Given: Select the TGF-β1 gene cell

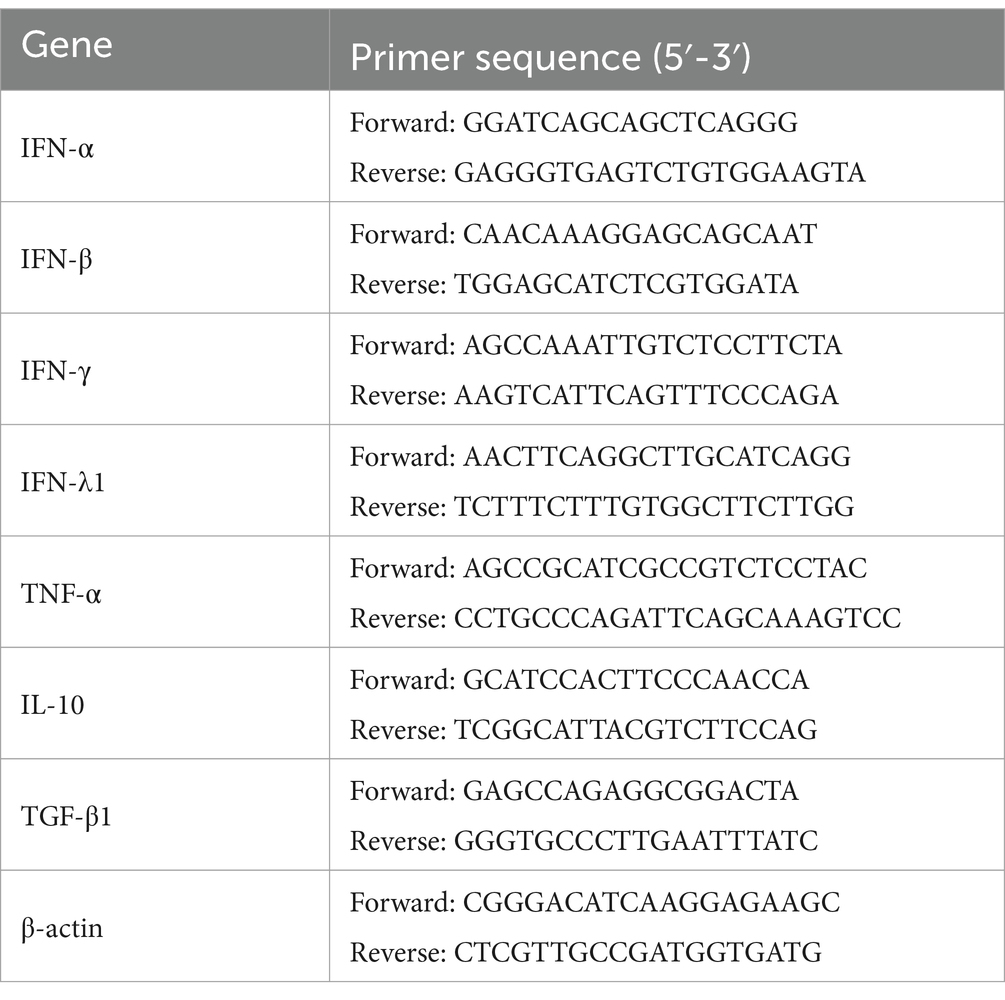Looking at the screenshot, I should [165, 815].
